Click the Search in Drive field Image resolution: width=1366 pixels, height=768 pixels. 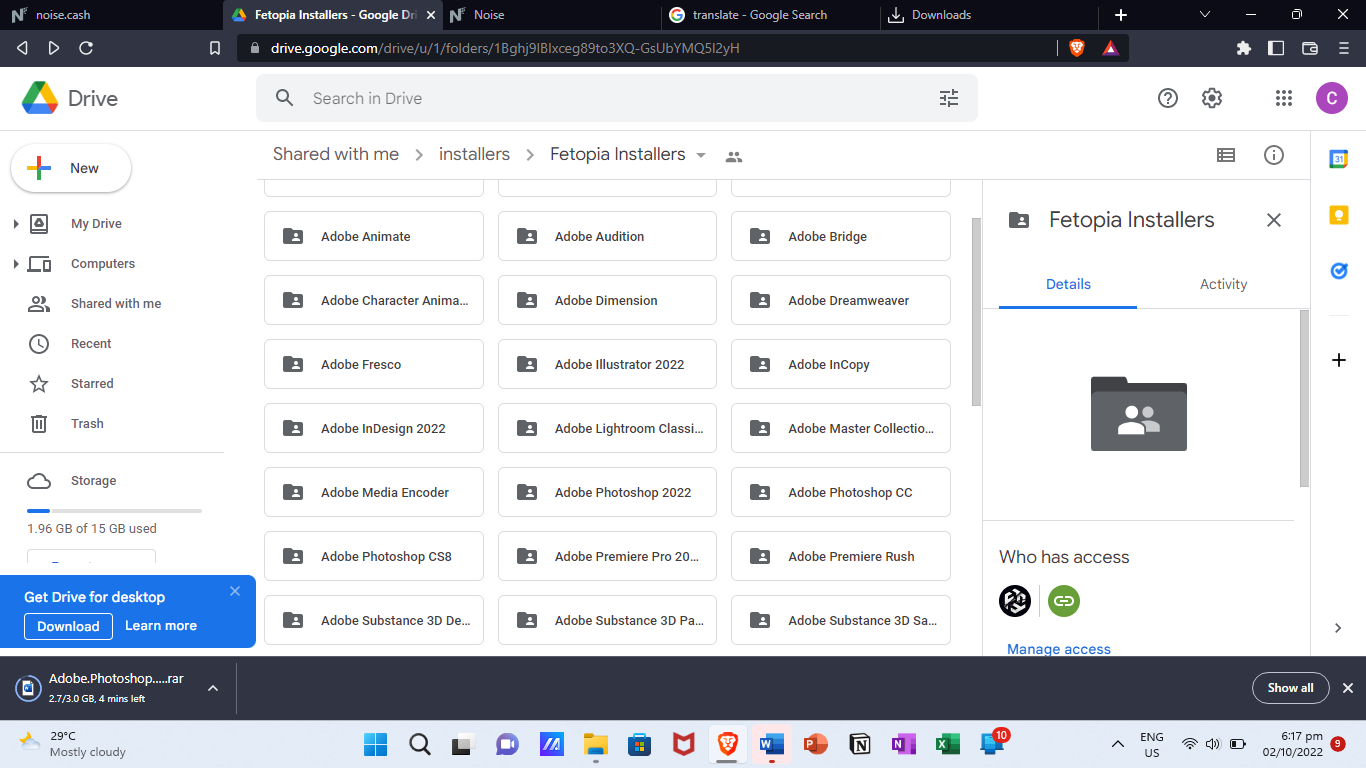tap(617, 98)
